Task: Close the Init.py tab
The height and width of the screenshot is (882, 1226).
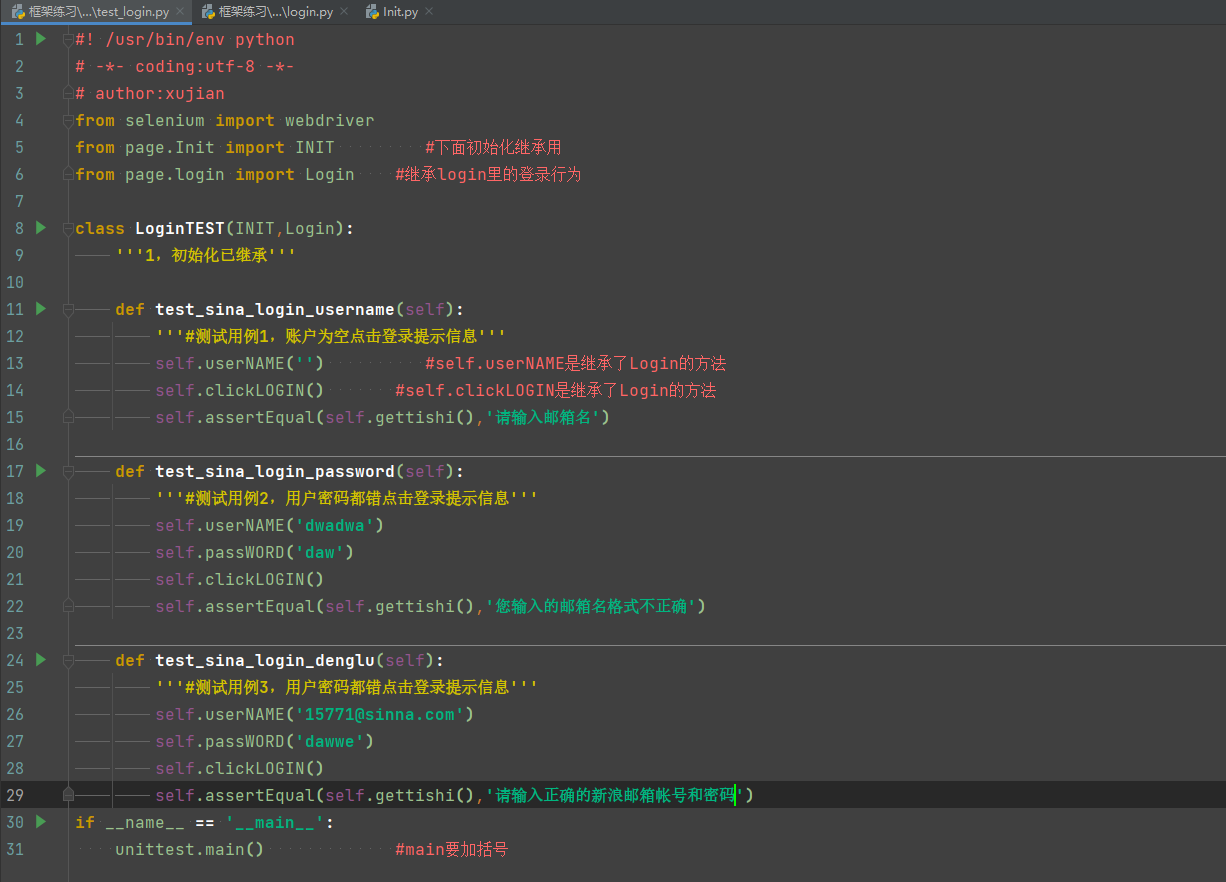Action: click(428, 12)
